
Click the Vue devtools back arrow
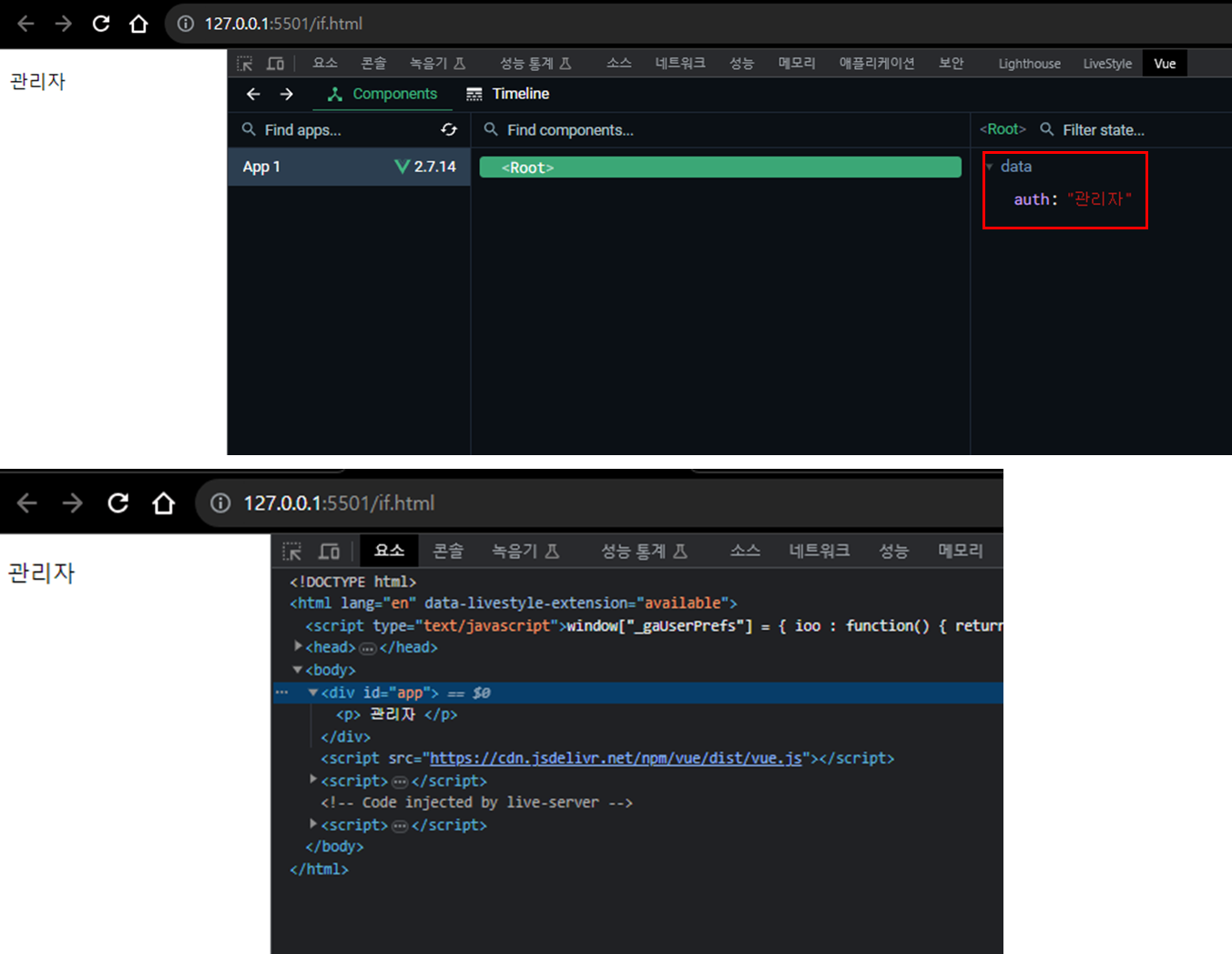pyautogui.click(x=253, y=94)
